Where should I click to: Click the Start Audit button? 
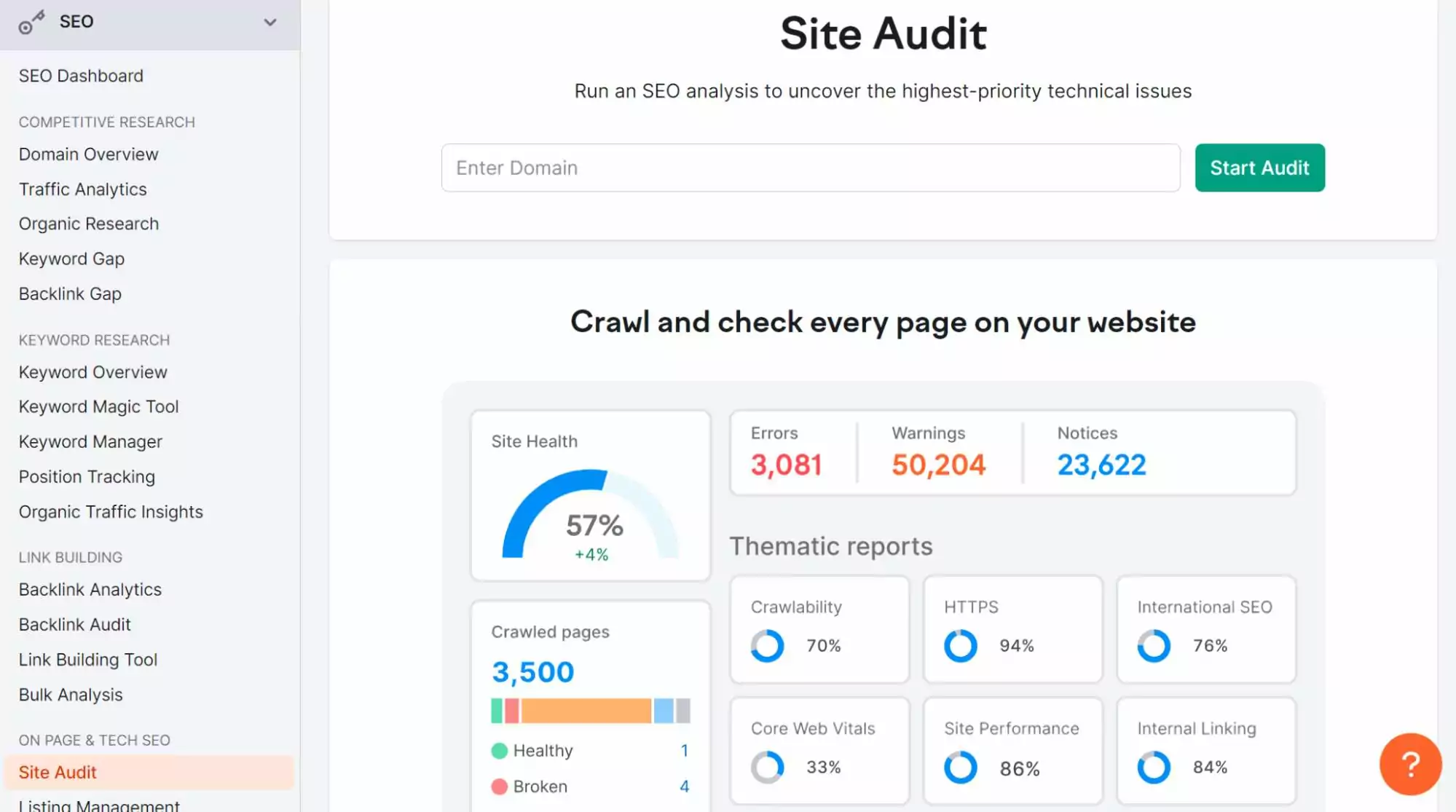(1259, 167)
